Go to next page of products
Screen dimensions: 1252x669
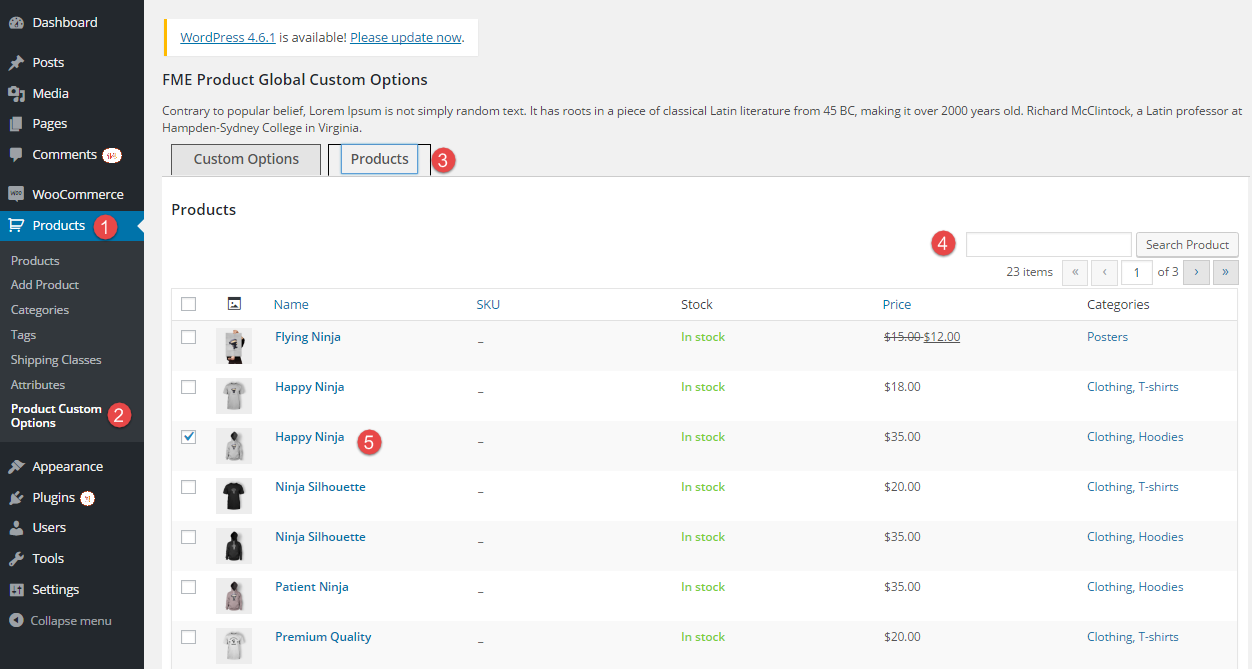pos(1196,272)
